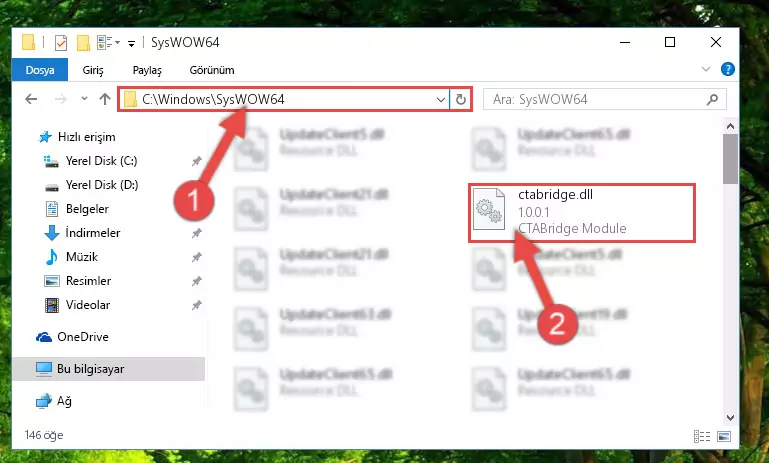Screen dimensions: 769x463
Task: Go forward with the right arrow button
Action: point(60,100)
